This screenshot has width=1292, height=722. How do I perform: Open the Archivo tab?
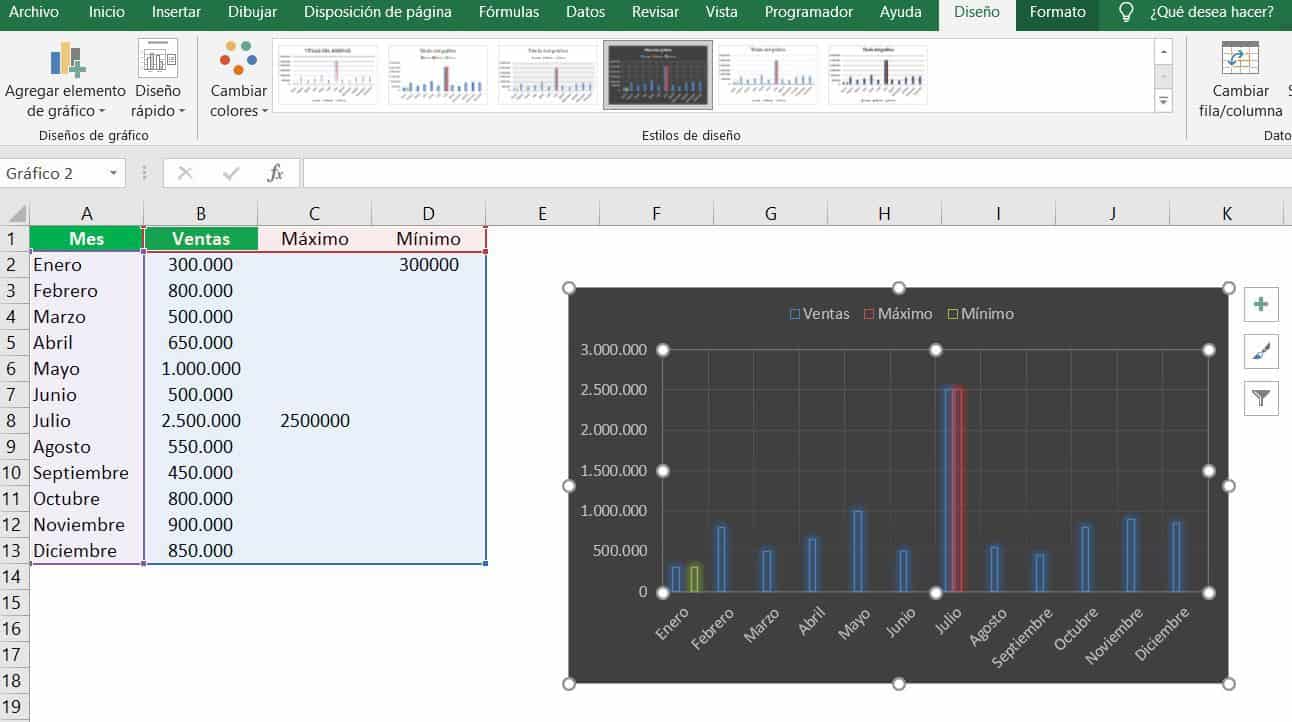tap(34, 12)
